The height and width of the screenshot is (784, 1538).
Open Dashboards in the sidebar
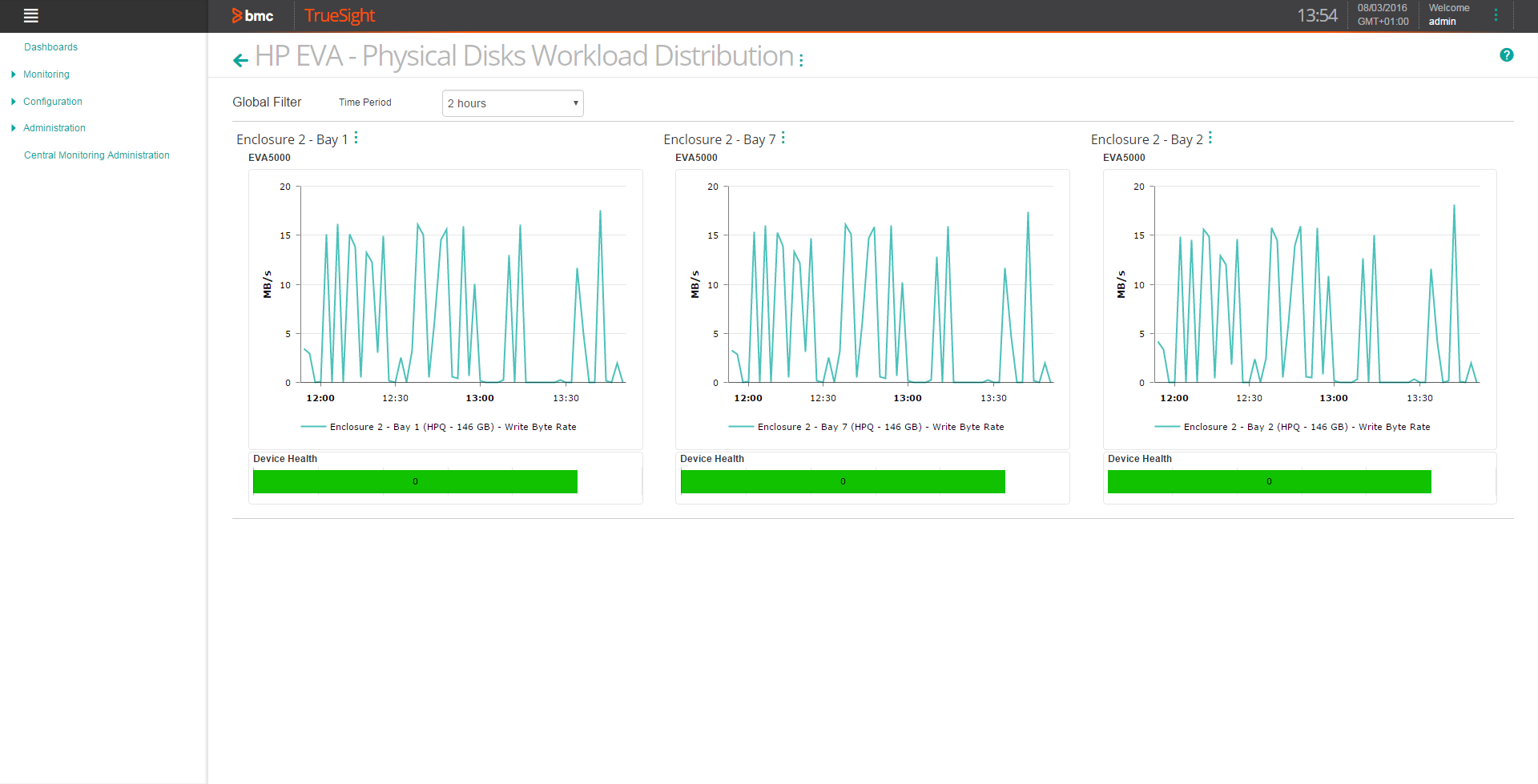[50, 47]
